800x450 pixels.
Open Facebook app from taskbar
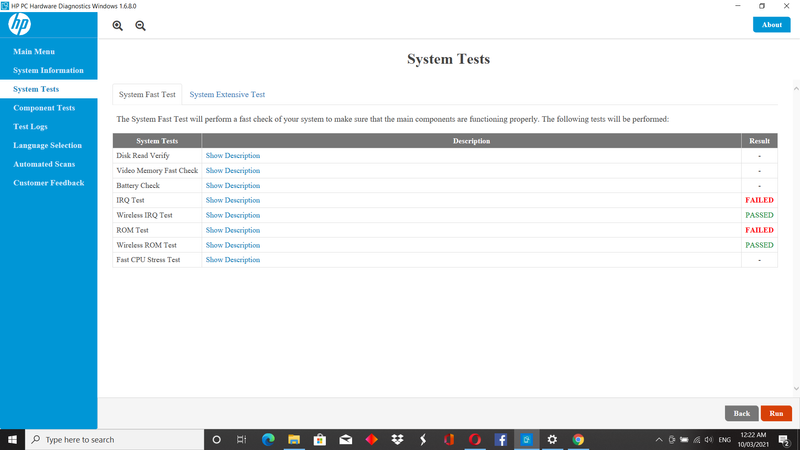(501, 439)
